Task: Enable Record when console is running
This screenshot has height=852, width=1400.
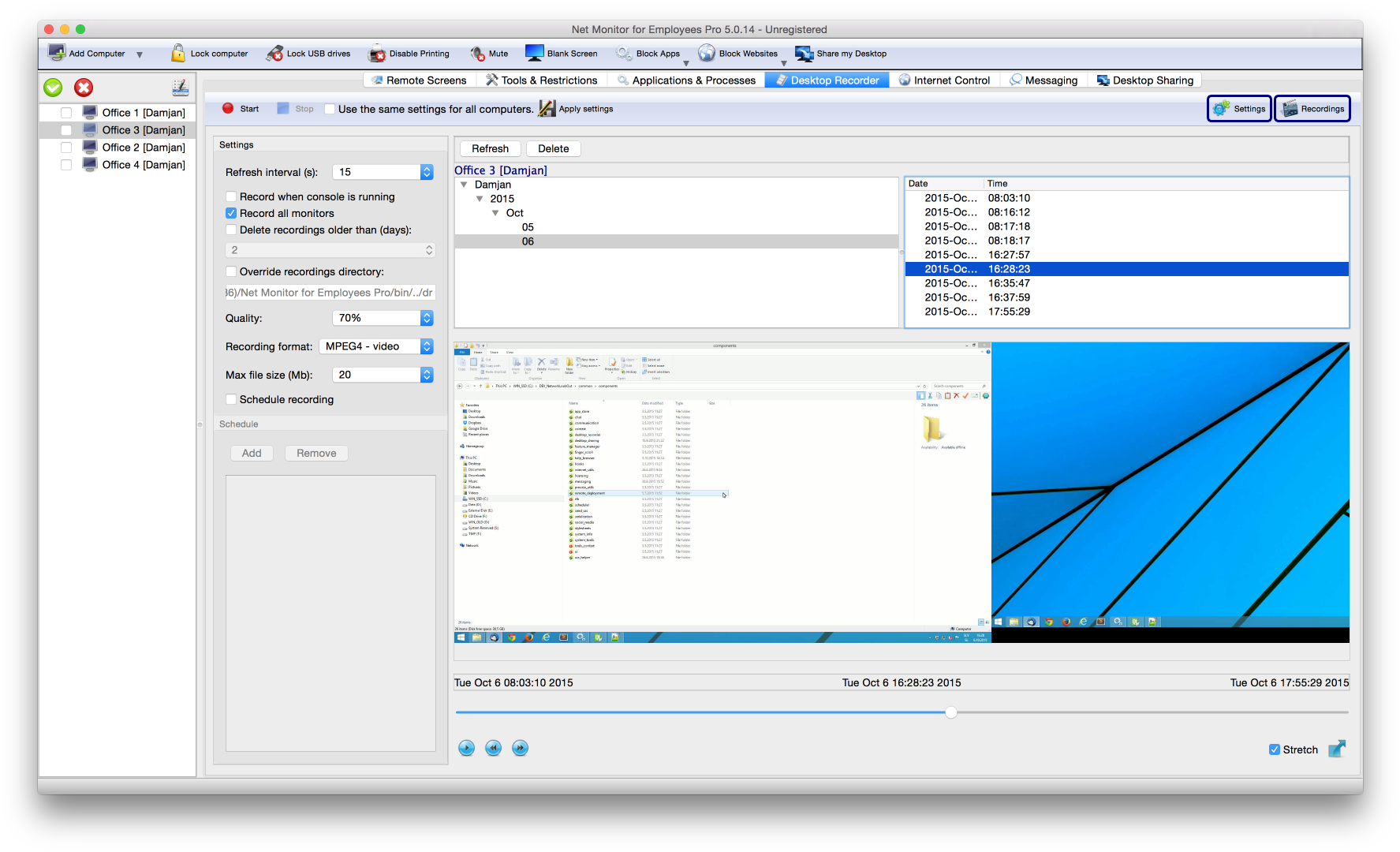Action: 231,196
